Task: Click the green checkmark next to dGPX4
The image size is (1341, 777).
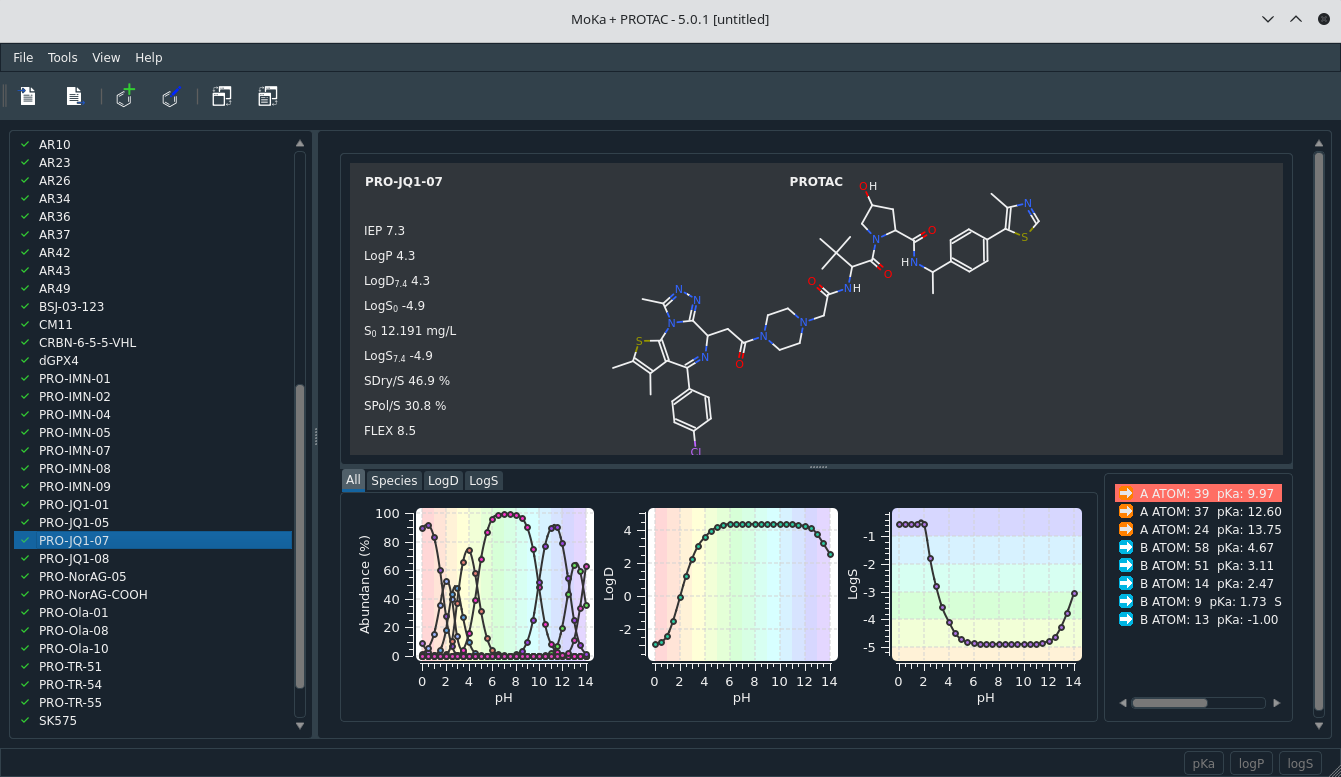Action: [x=25, y=360]
